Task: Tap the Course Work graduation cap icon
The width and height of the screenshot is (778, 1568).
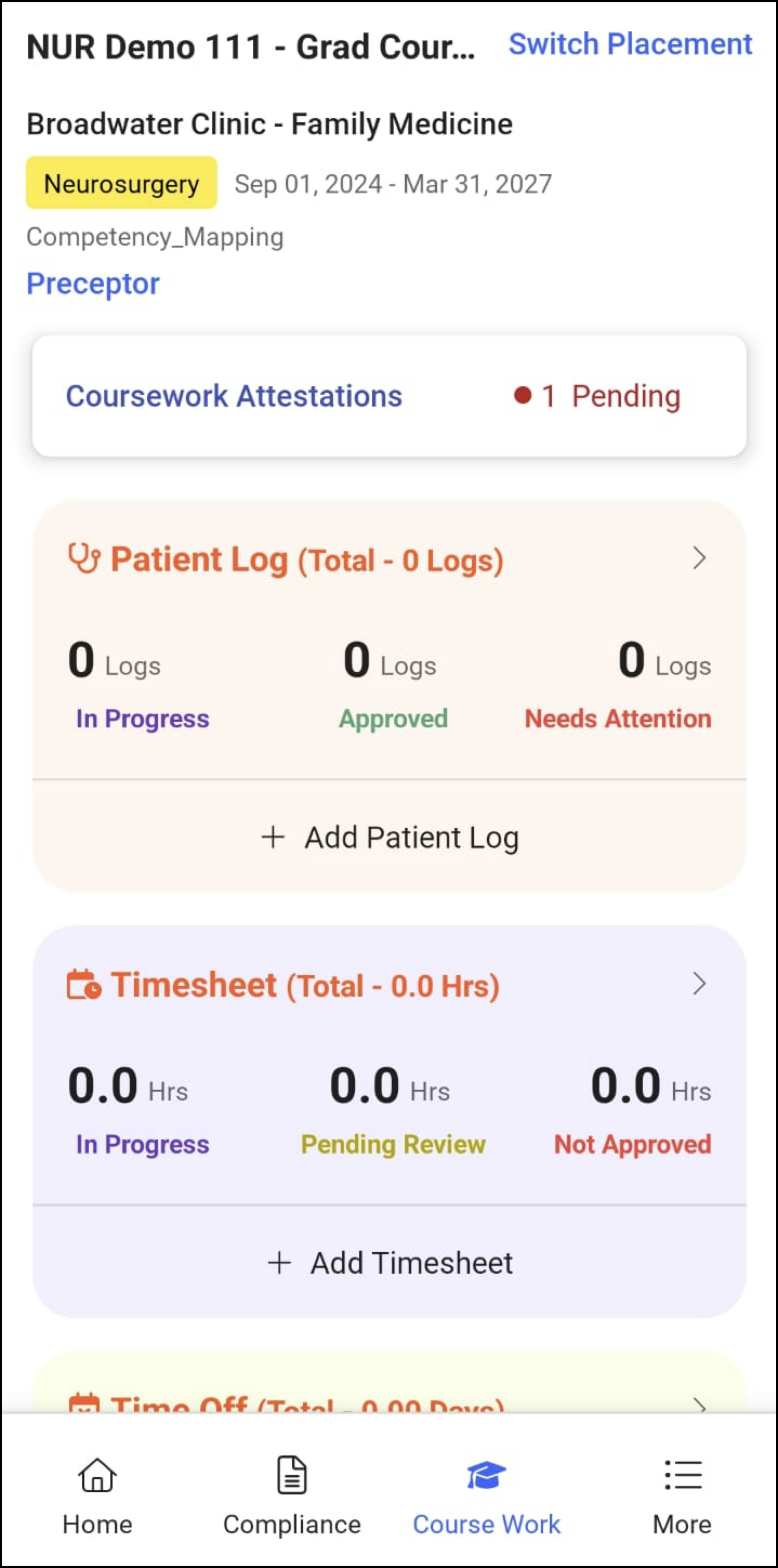Action: (x=486, y=1475)
